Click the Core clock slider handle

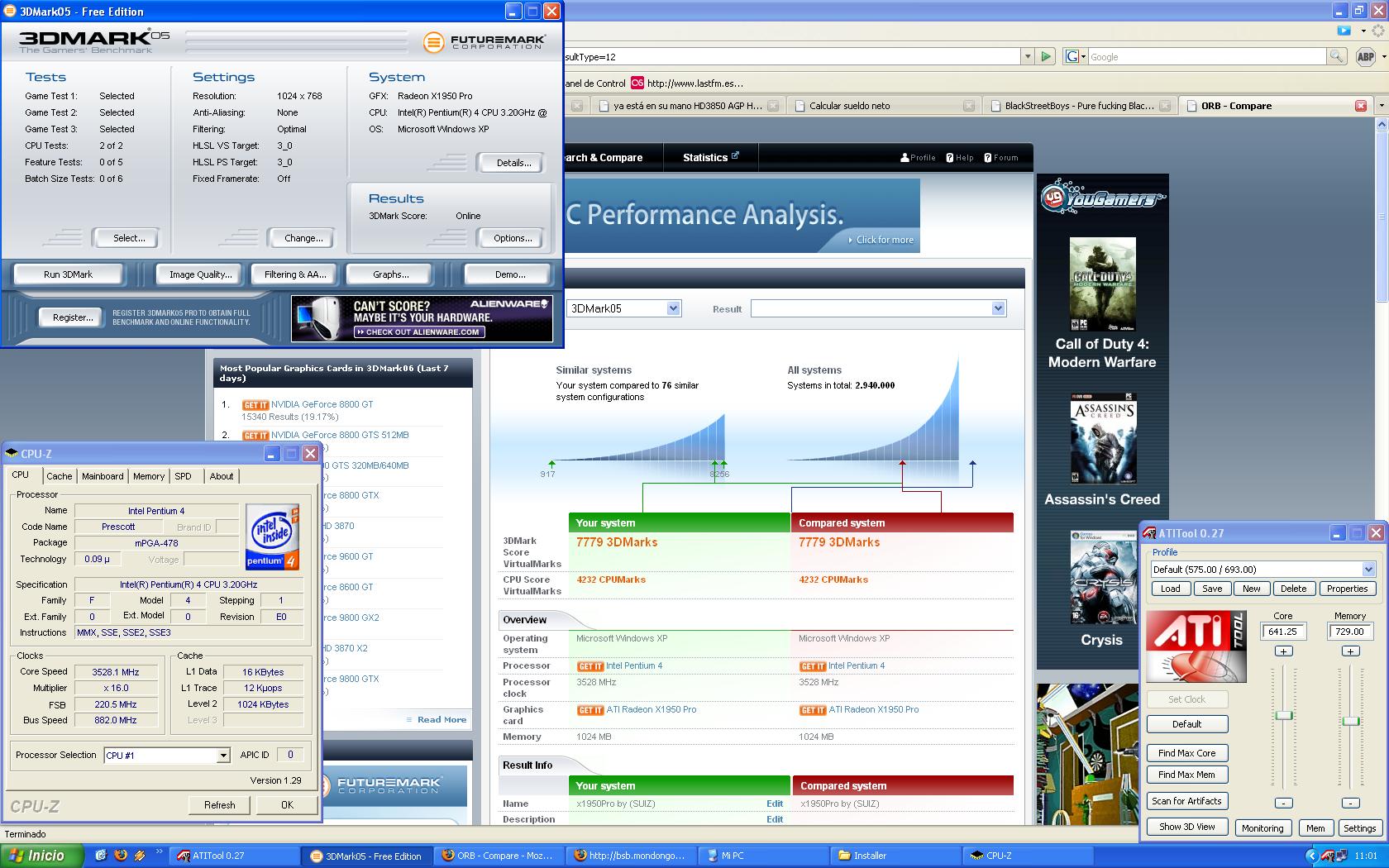pyautogui.click(x=1283, y=715)
